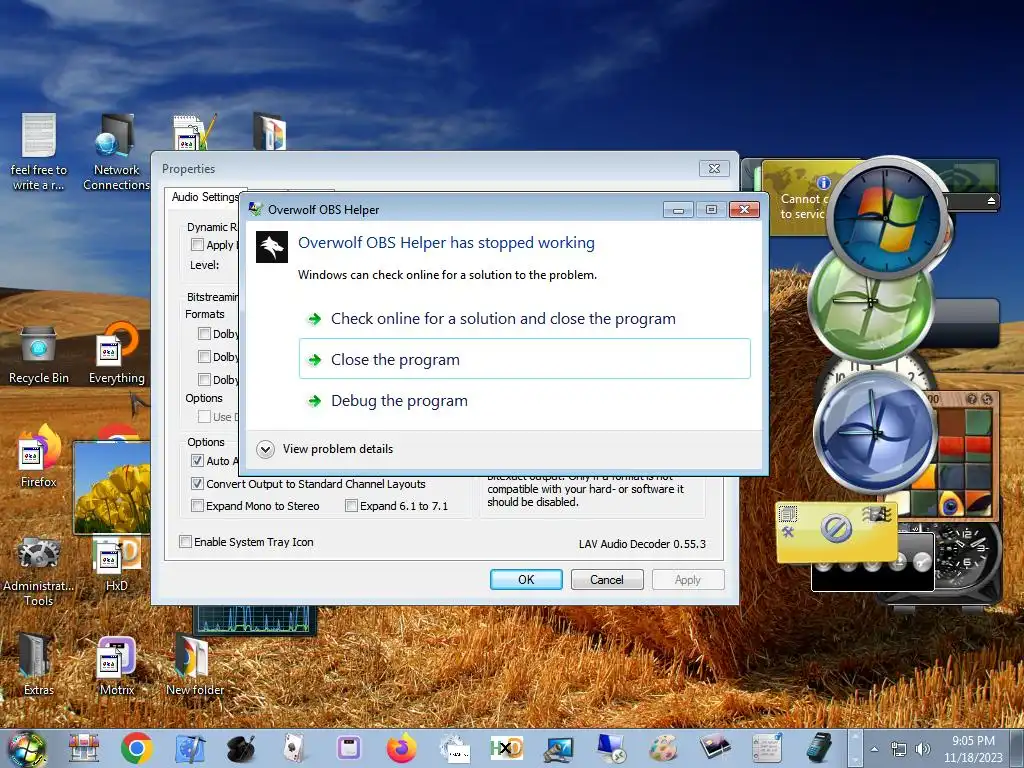Launch Solitaire cards icon in the taskbar

click(294, 748)
